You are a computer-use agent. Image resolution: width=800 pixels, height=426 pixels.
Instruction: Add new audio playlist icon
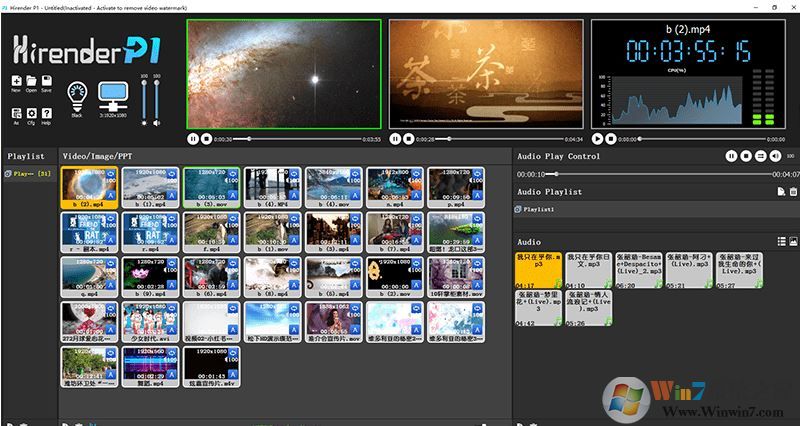click(x=781, y=192)
